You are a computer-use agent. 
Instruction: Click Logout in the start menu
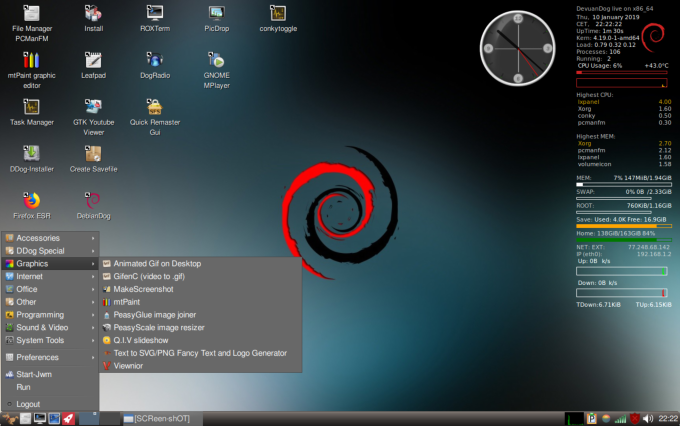50,404
